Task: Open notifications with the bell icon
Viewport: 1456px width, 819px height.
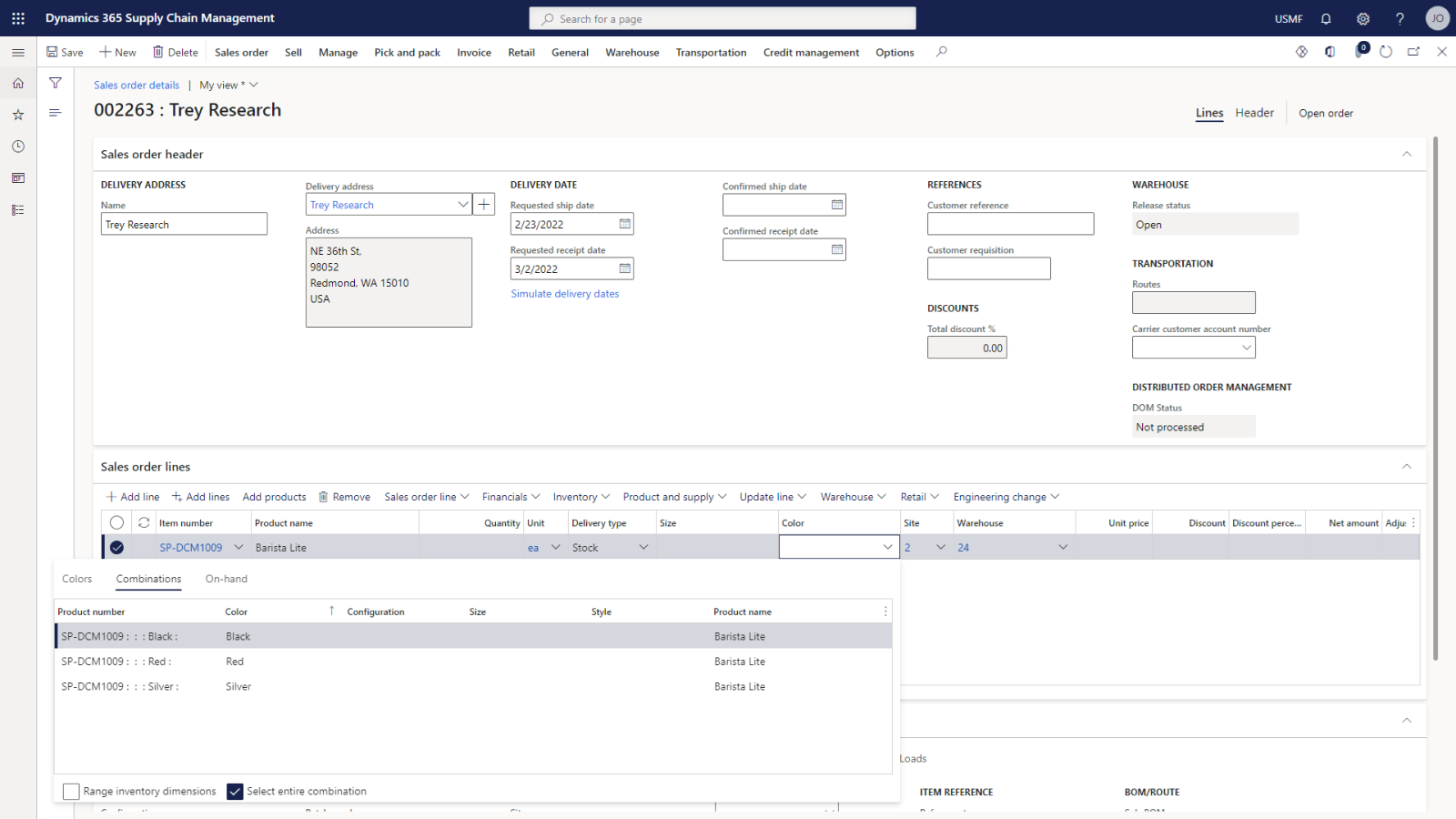Action: [1326, 18]
